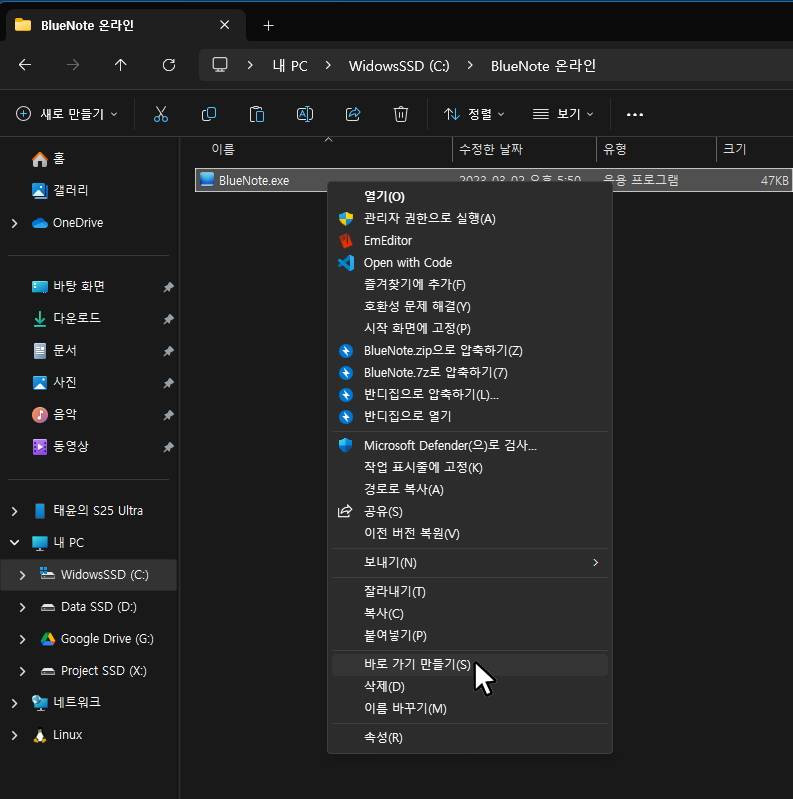Choose 속성(R) in context menu
The height and width of the screenshot is (799, 793).
tap(469, 737)
